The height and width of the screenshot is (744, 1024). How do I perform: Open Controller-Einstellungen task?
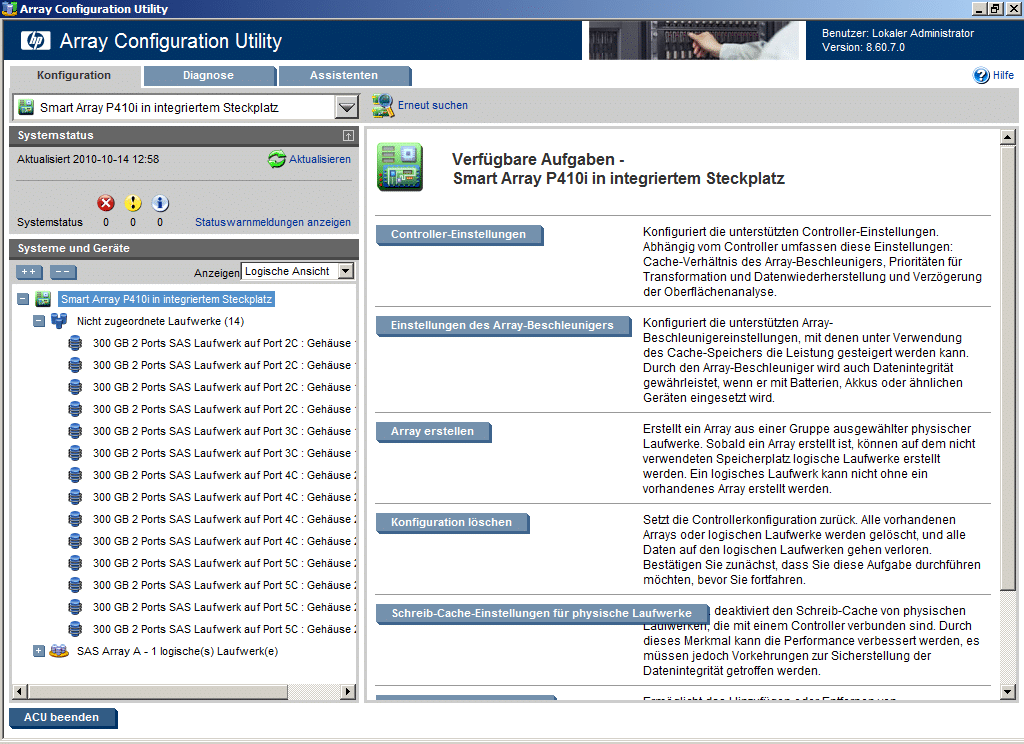pyautogui.click(x=458, y=235)
